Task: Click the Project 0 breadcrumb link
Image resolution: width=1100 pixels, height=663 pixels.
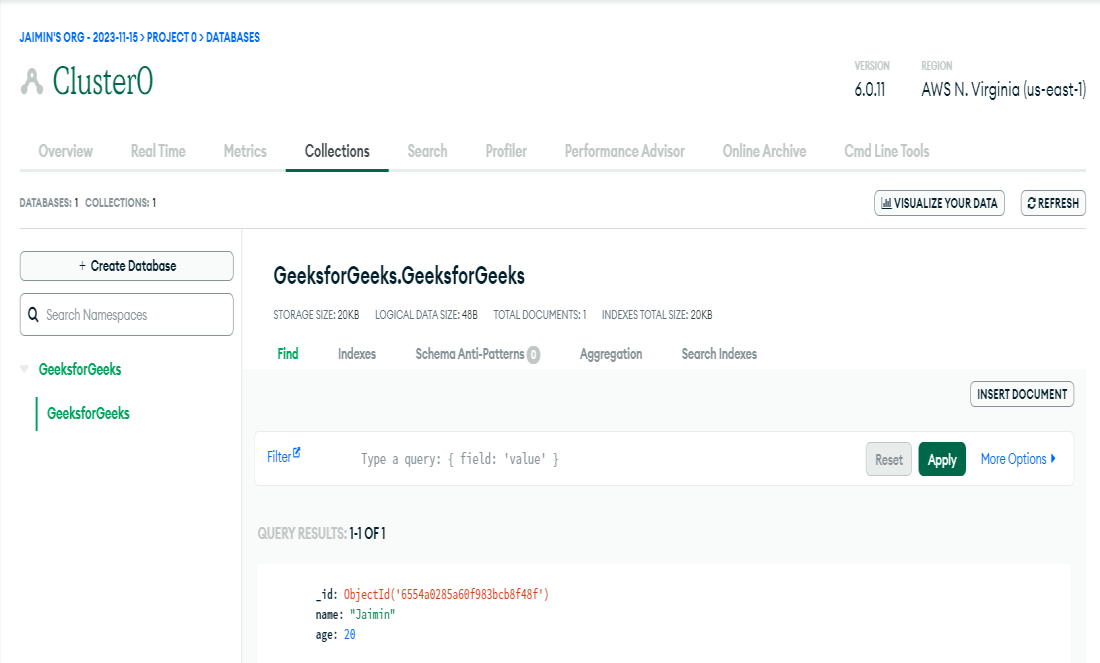Action: coord(171,37)
